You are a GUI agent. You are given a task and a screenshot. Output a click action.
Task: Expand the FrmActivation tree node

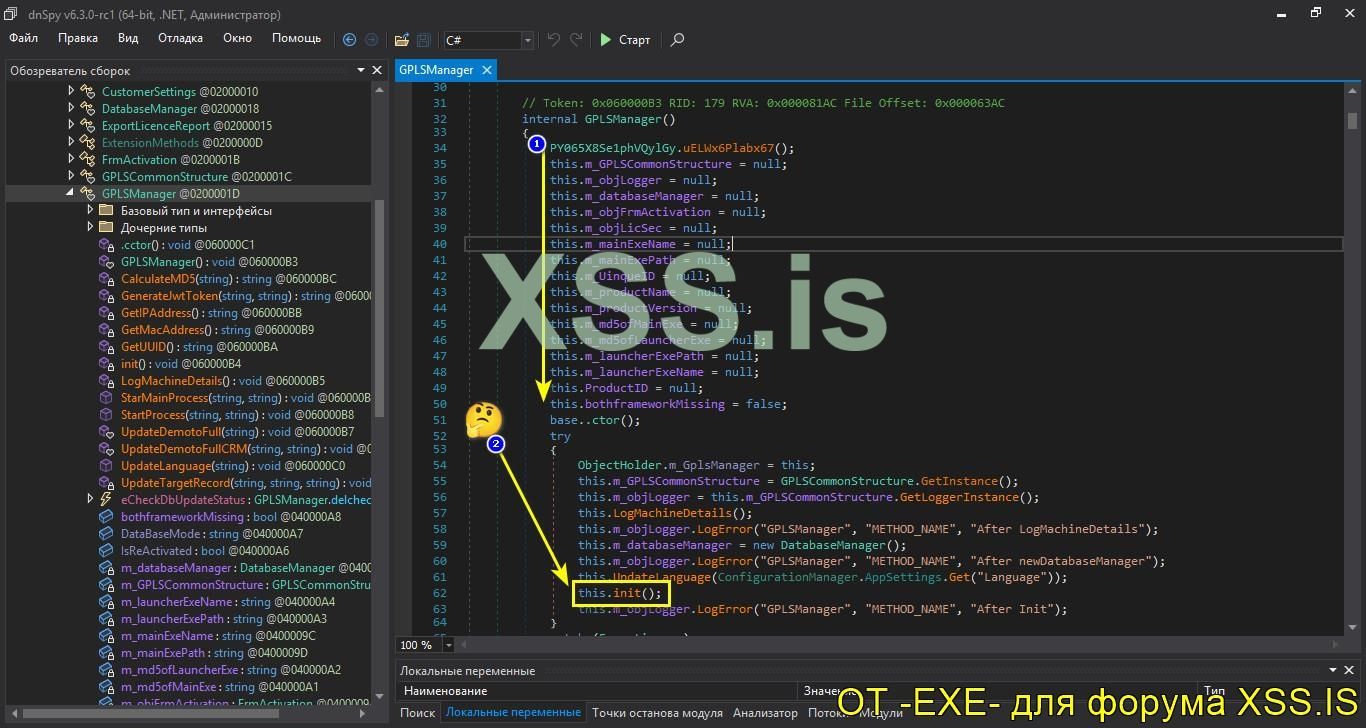point(71,160)
